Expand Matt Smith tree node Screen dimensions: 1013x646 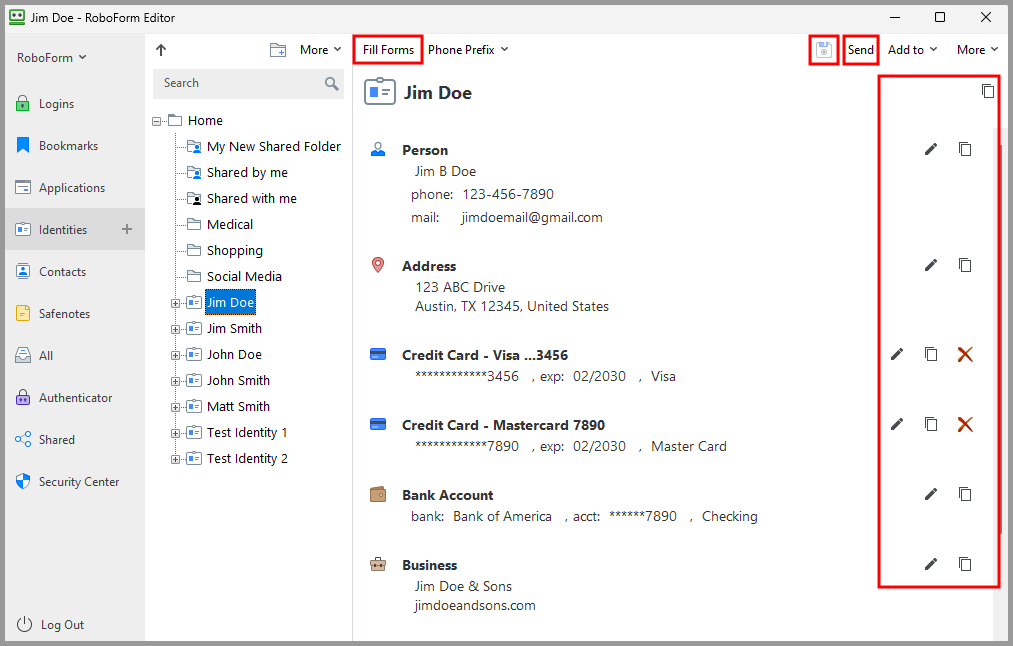coord(175,407)
